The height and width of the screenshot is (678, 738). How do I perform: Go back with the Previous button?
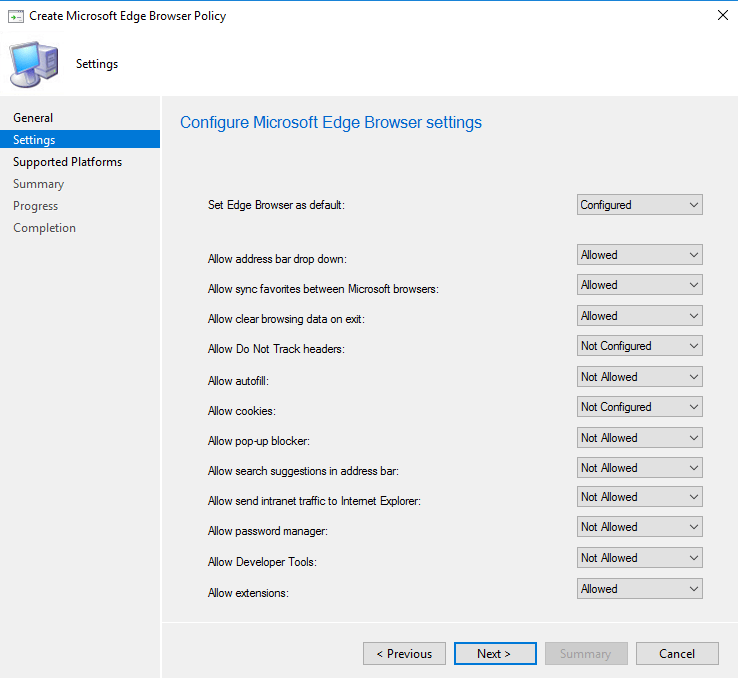click(x=404, y=654)
